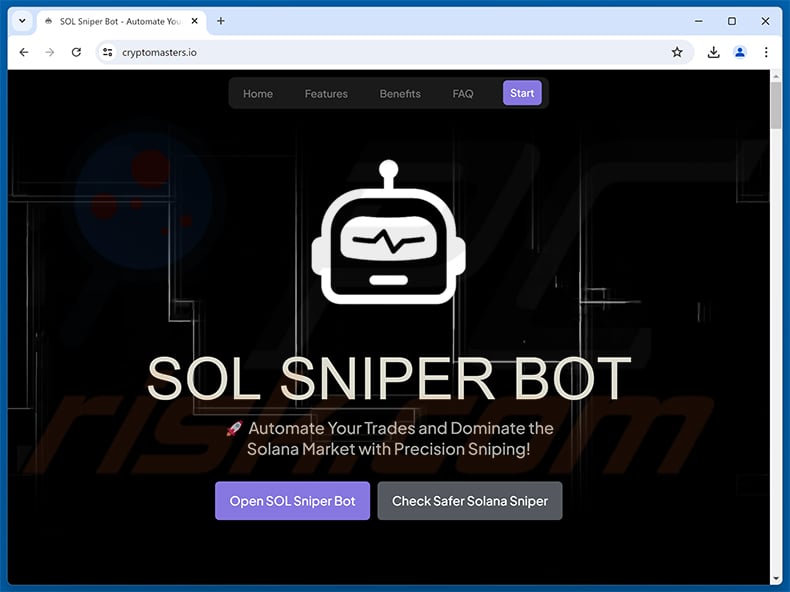Image resolution: width=790 pixels, height=592 pixels.
Task: Click the robot head logo
Action: 388,232
